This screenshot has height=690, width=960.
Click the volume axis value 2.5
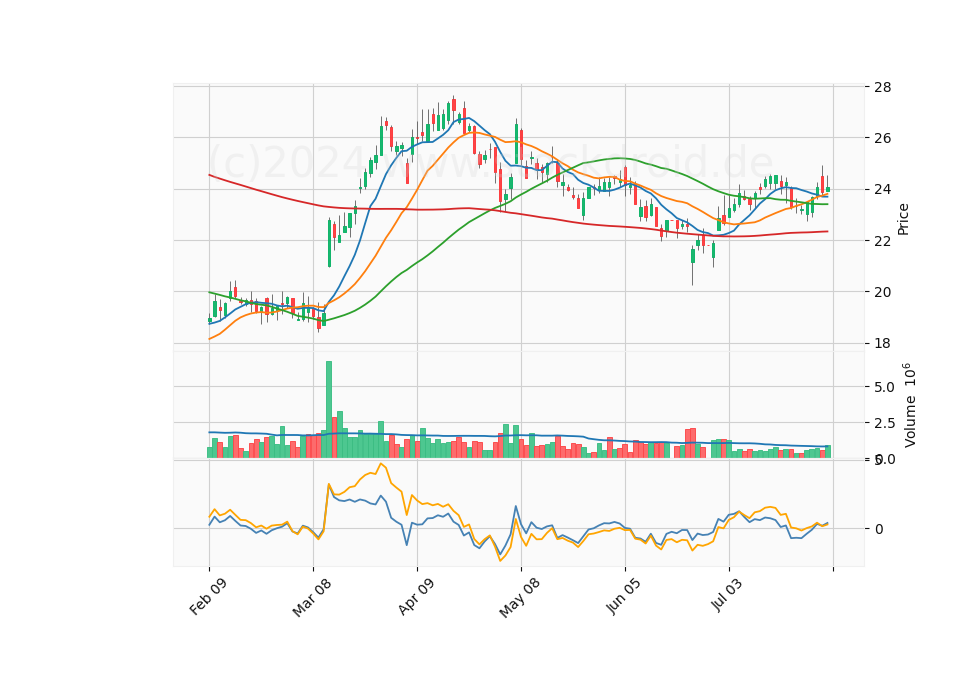tap(884, 423)
